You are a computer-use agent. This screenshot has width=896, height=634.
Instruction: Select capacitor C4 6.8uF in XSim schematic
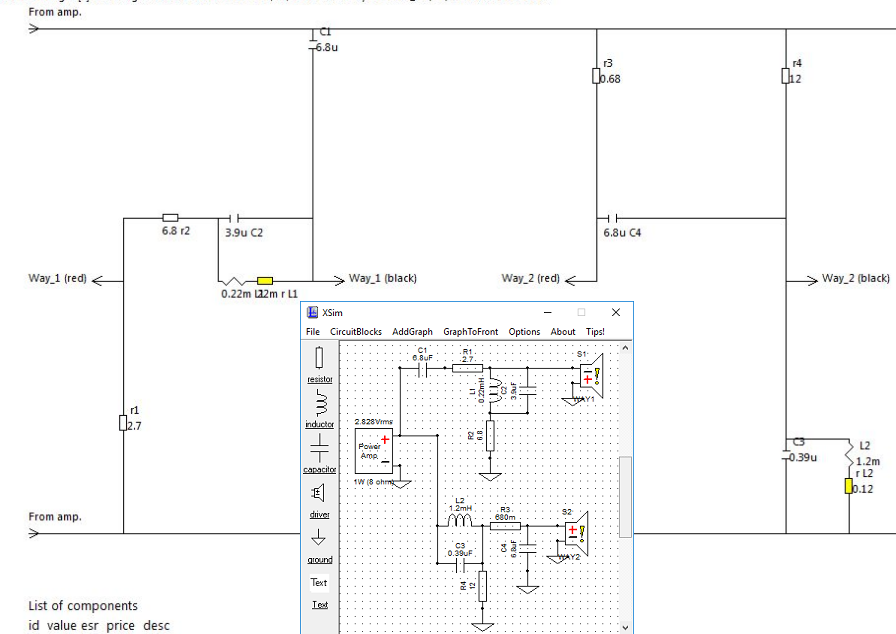pyautogui.click(x=527, y=548)
